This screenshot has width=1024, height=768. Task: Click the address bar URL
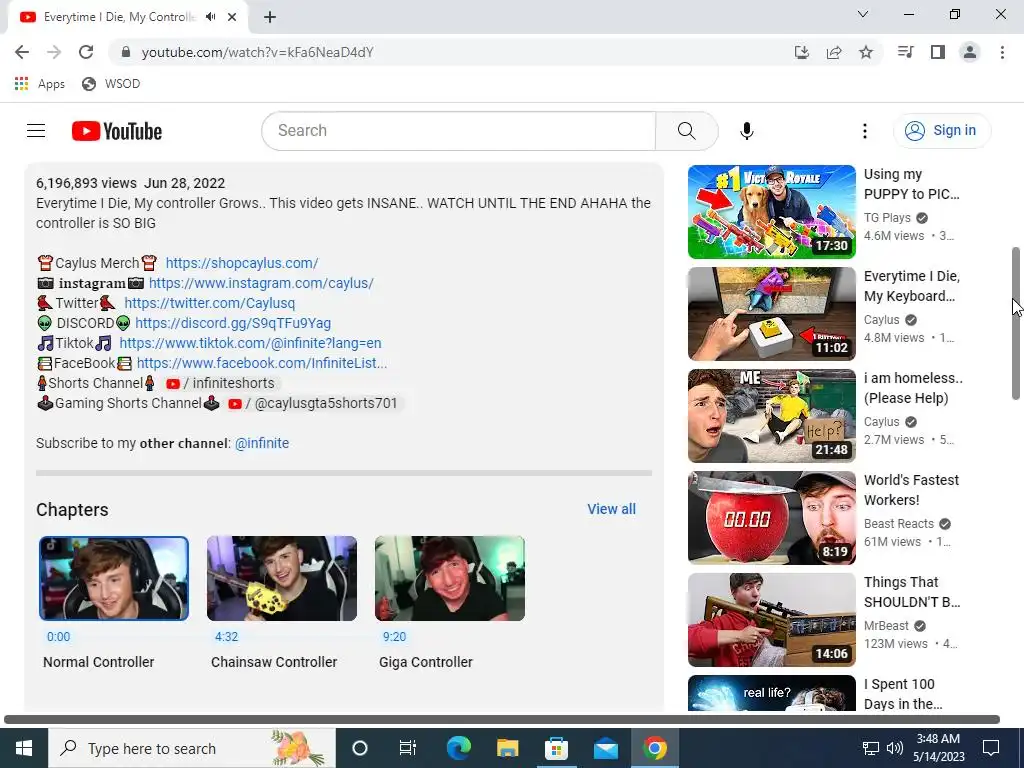click(x=257, y=52)
